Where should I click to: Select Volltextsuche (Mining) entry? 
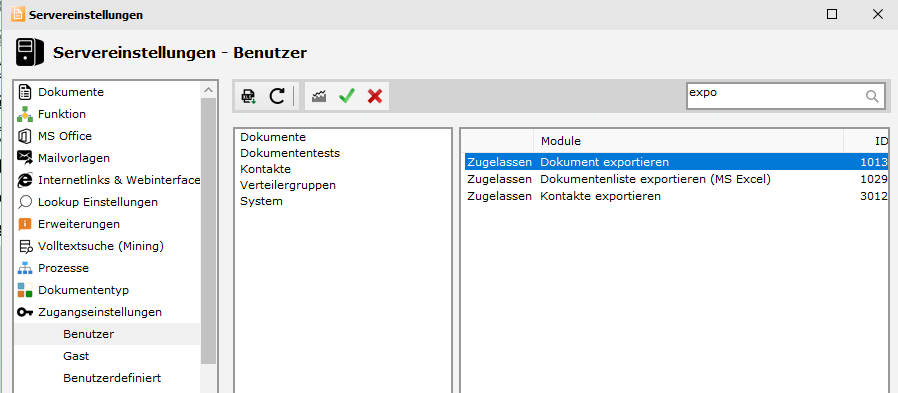tap(101, 246)
